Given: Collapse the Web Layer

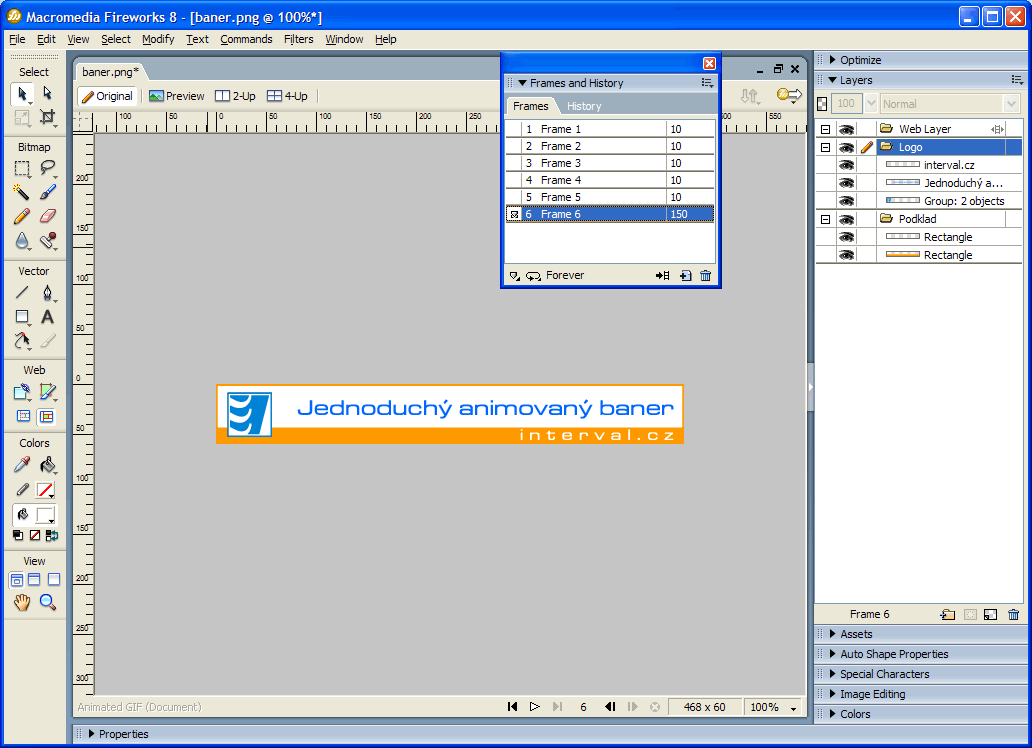Looking at the screenshot, I should pos(825,129).
